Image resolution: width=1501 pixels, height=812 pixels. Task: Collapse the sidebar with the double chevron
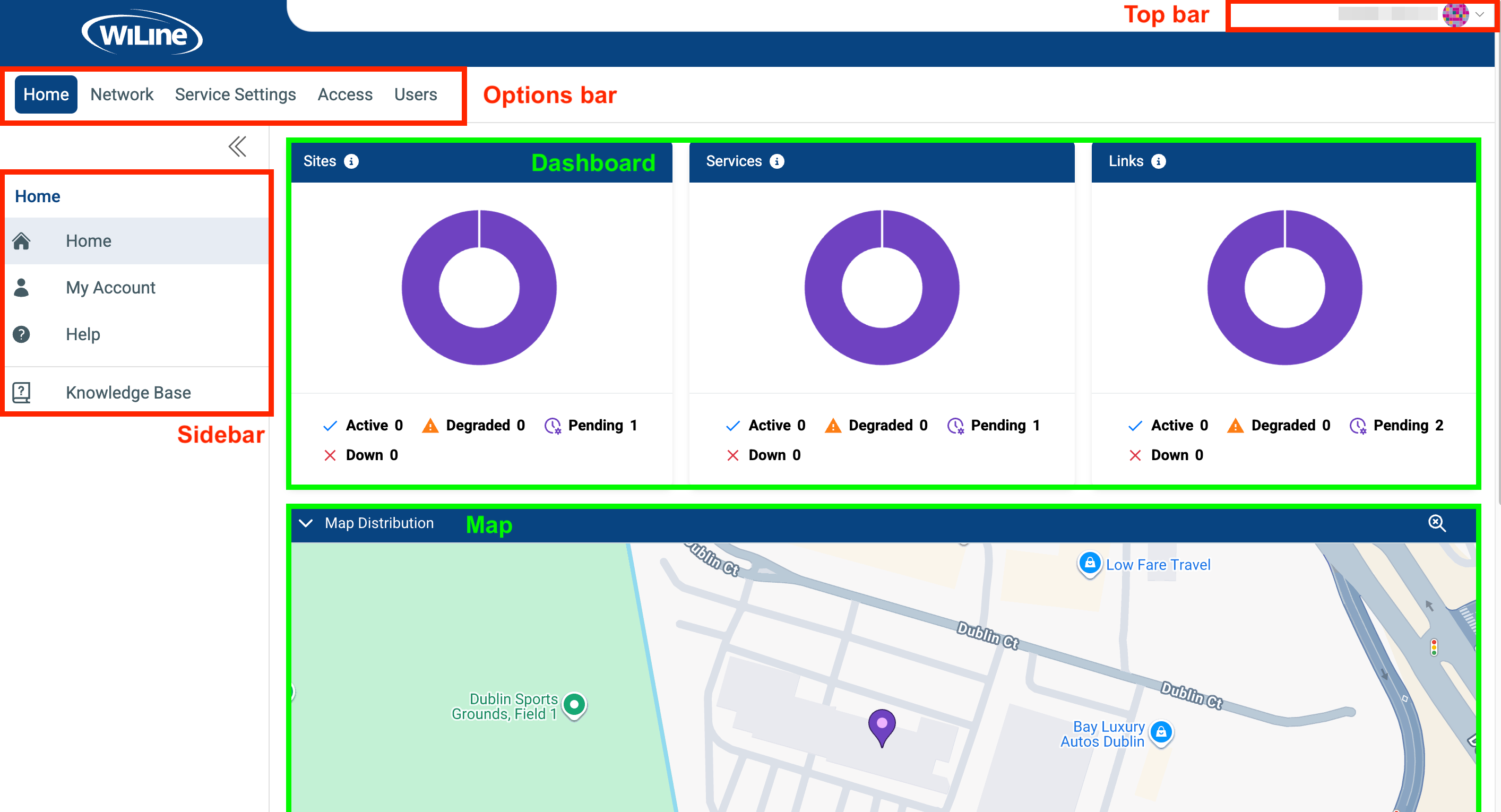[237, 147]
